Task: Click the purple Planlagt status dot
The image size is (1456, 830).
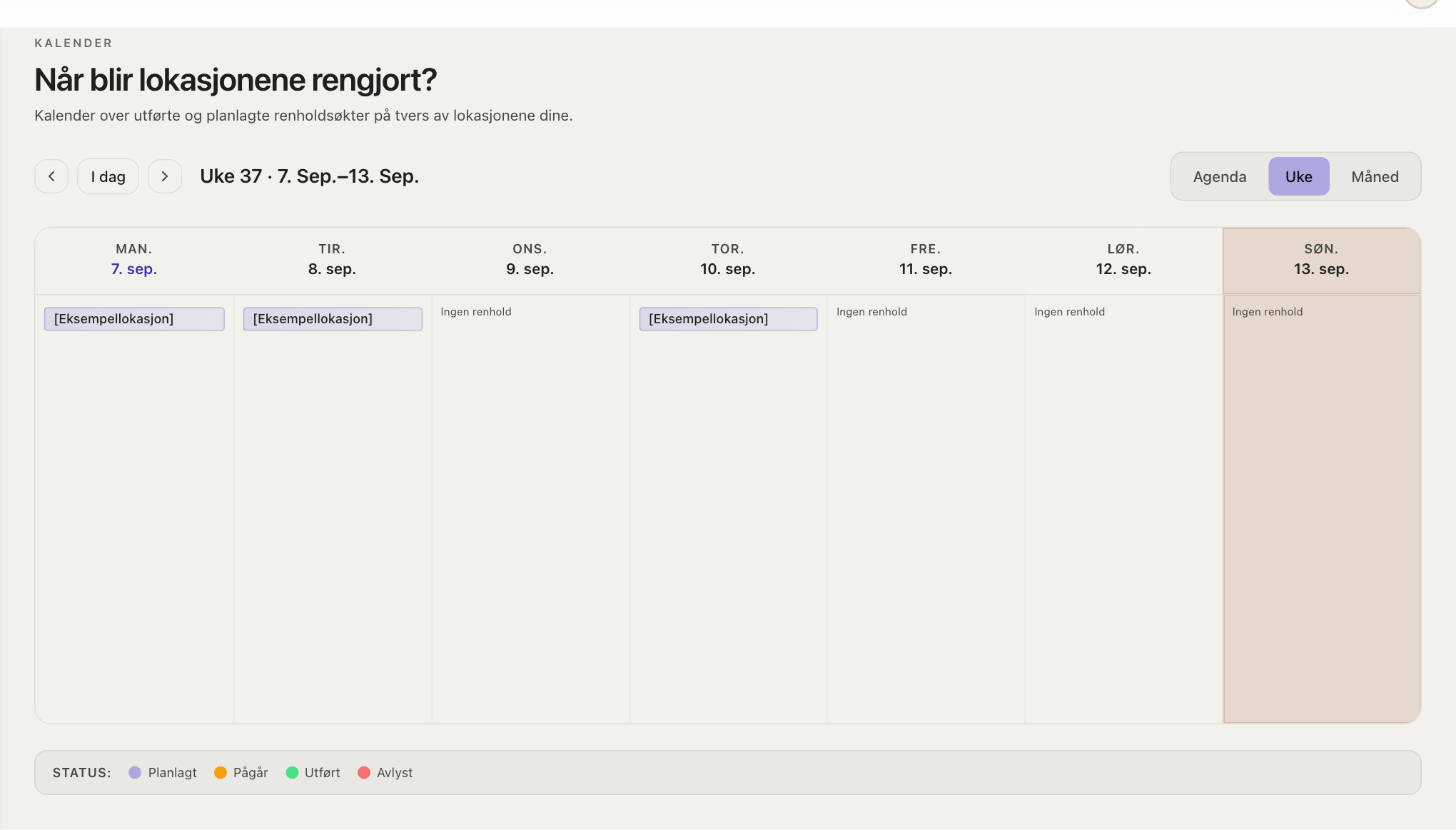Action: click(135, 773)
